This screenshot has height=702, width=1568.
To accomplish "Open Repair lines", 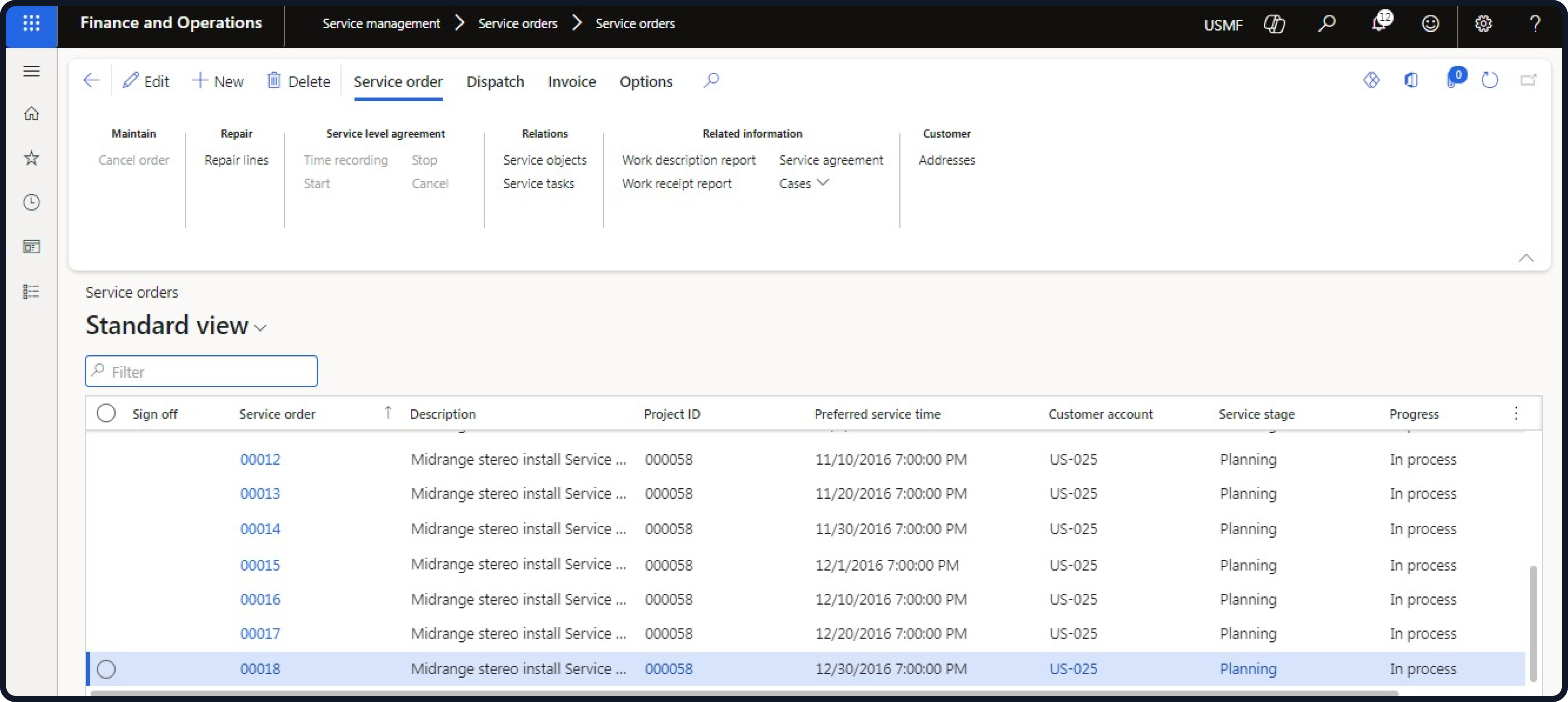I will click(x=236, y=160).
